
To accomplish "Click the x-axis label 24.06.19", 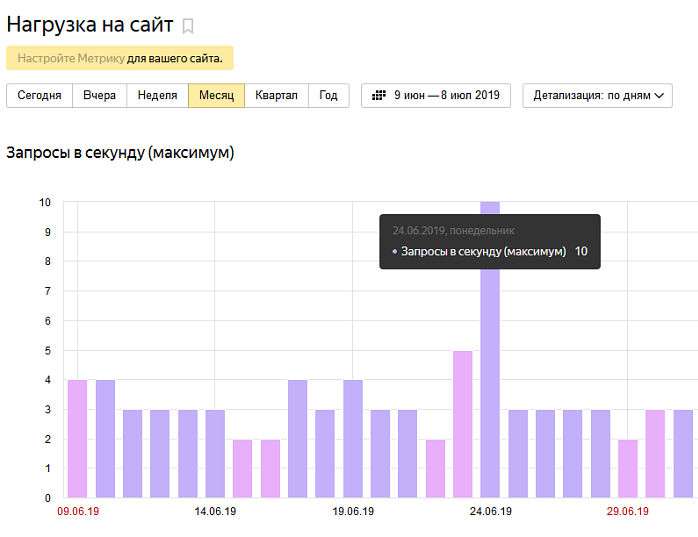I will tap(491, 511).
